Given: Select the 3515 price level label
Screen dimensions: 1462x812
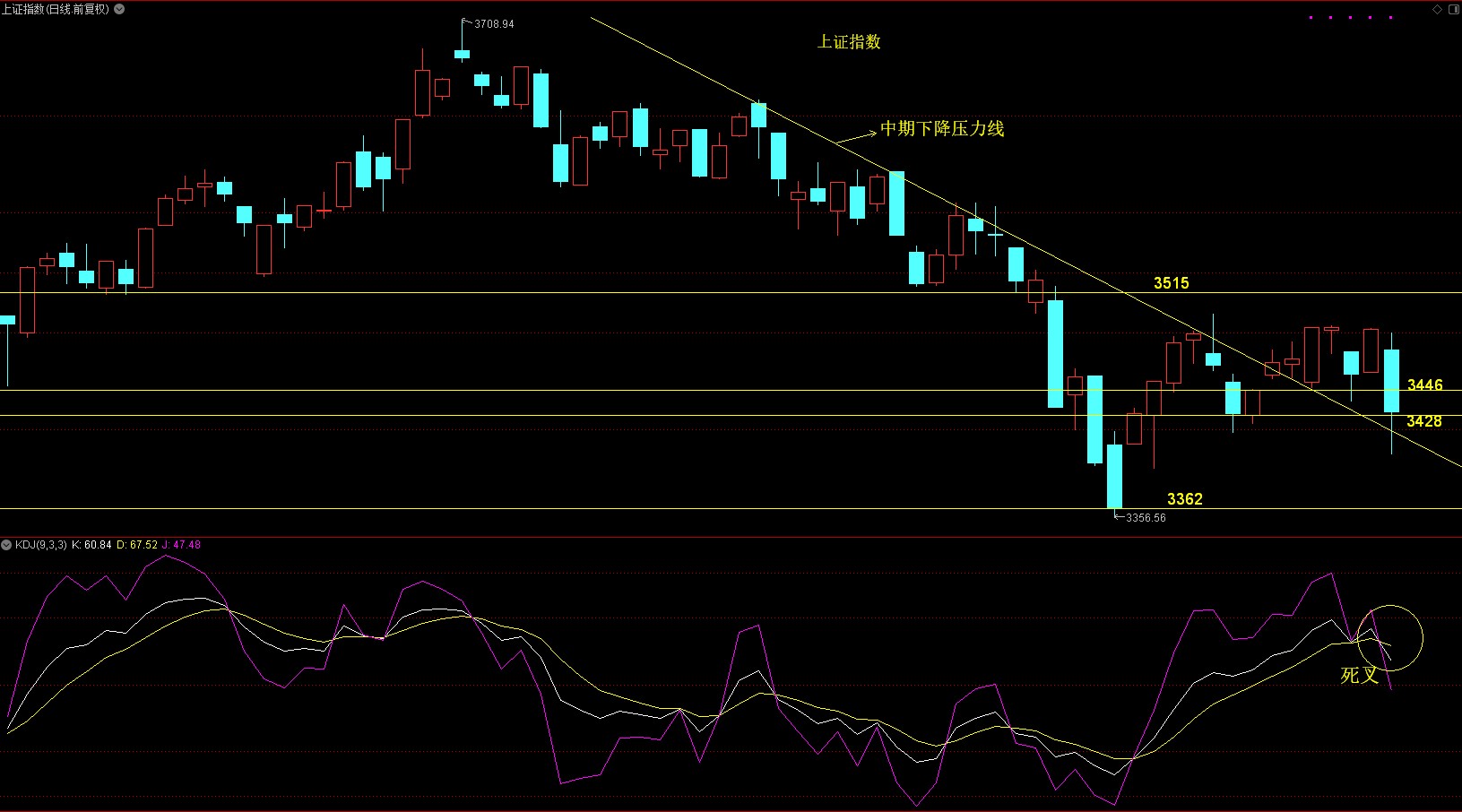Looking at the screenshot, I should tap(1171, 283).
